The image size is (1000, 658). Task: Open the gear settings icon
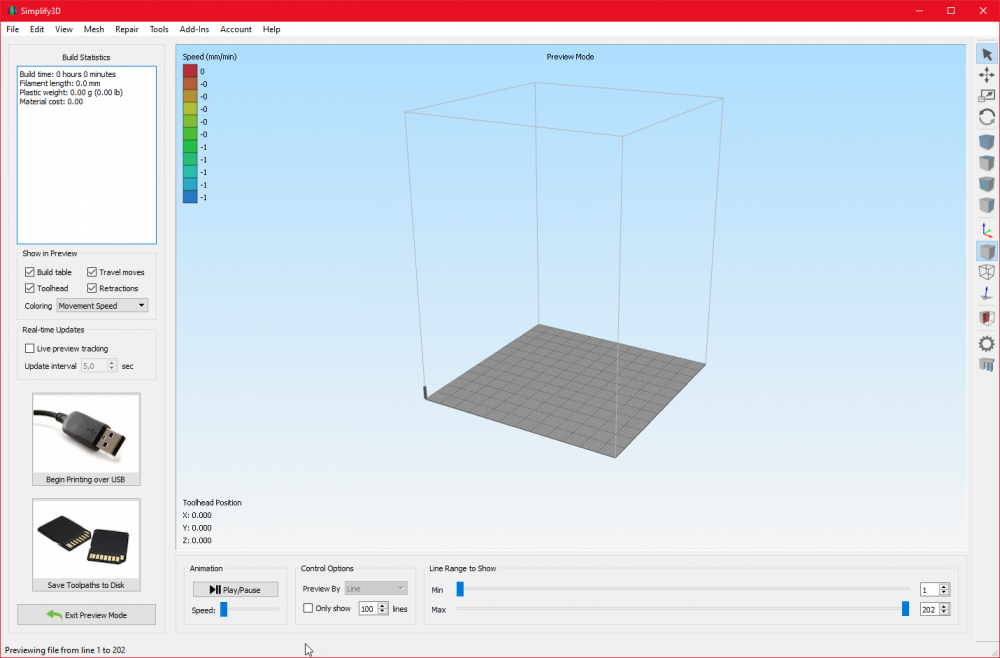(x=987, y=344)
